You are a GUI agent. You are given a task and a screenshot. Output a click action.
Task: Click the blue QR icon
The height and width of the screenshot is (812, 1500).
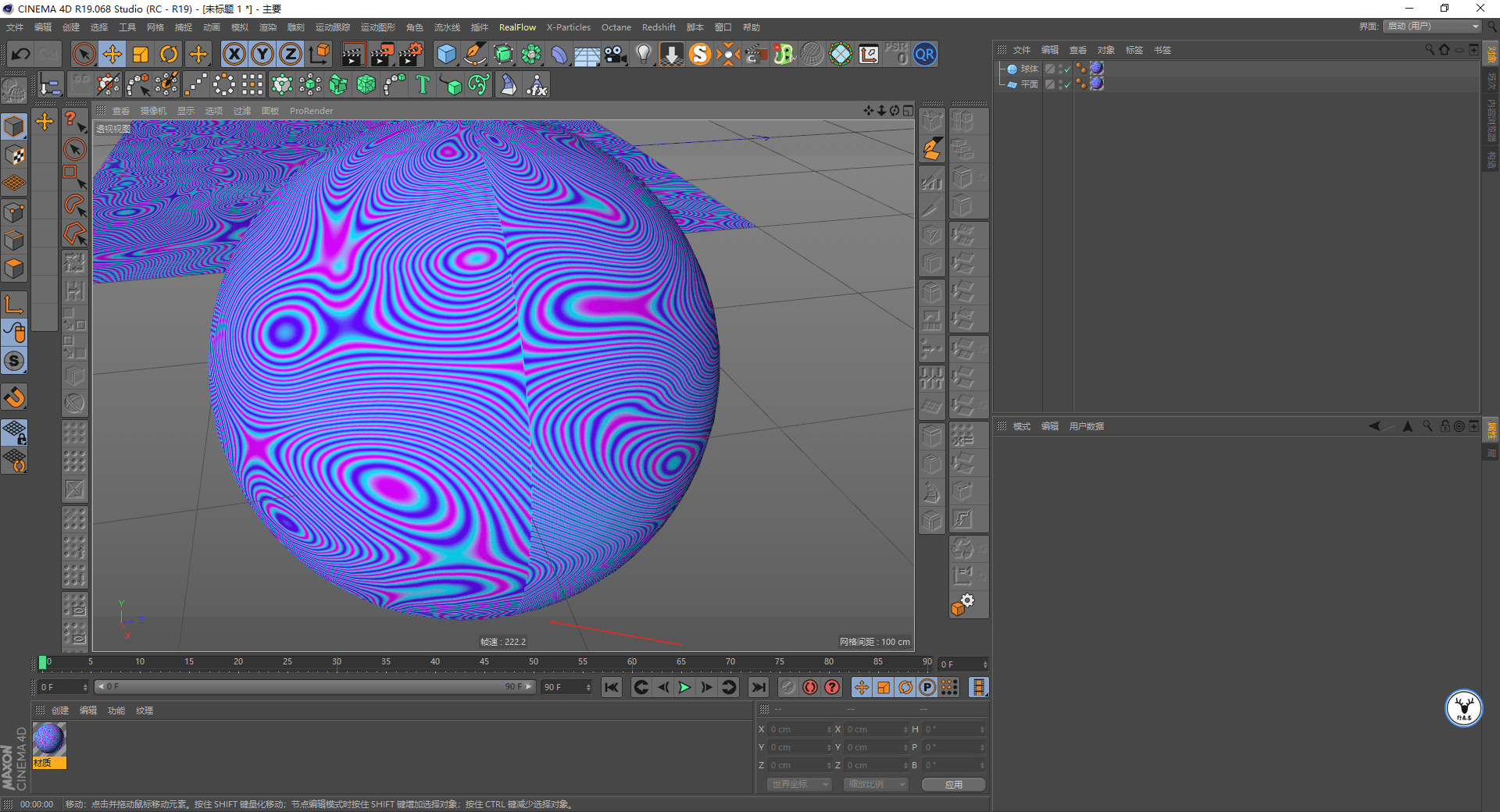(x=925, y=54)
